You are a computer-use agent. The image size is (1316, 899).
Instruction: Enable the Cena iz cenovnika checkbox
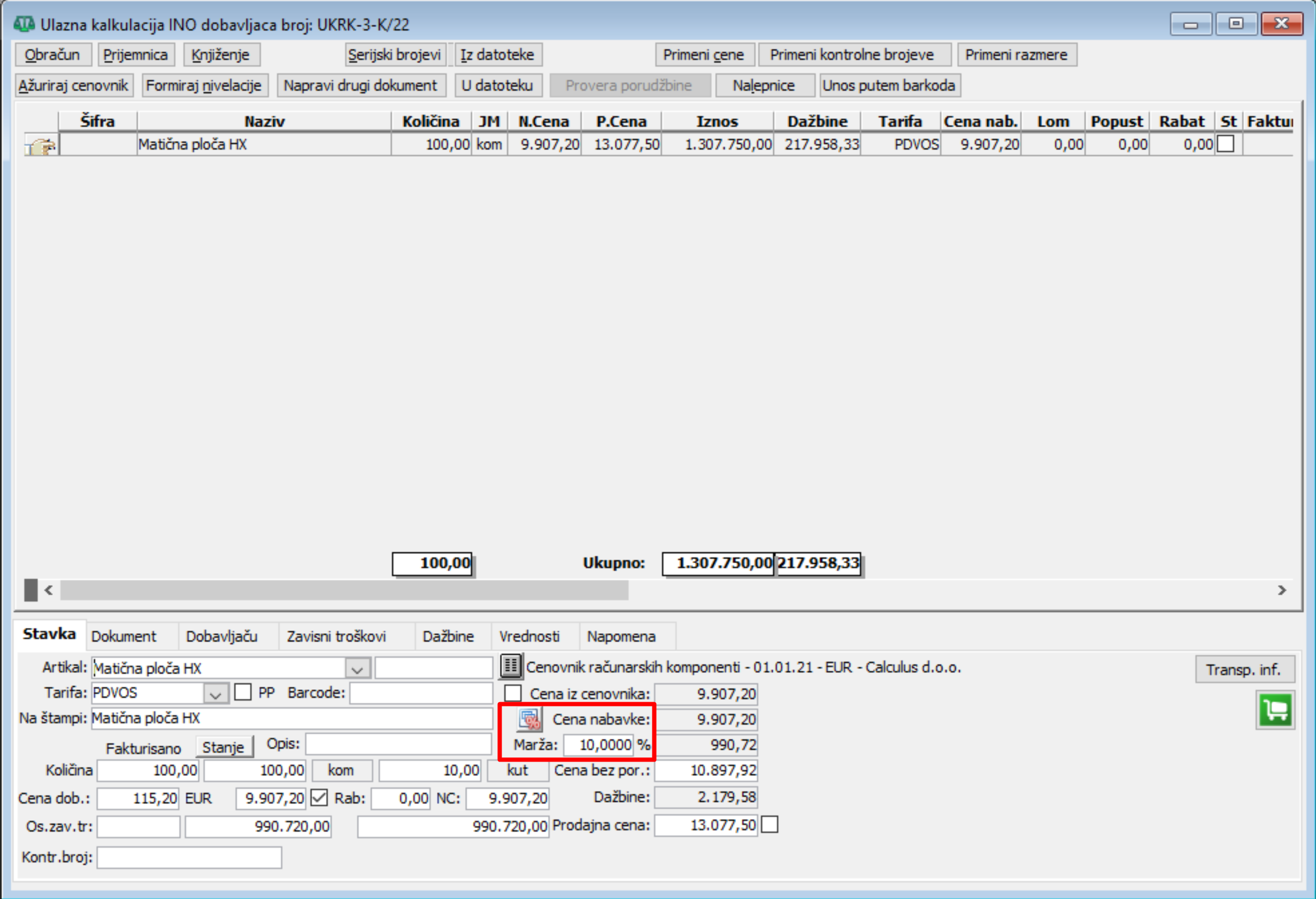point(513,693)
